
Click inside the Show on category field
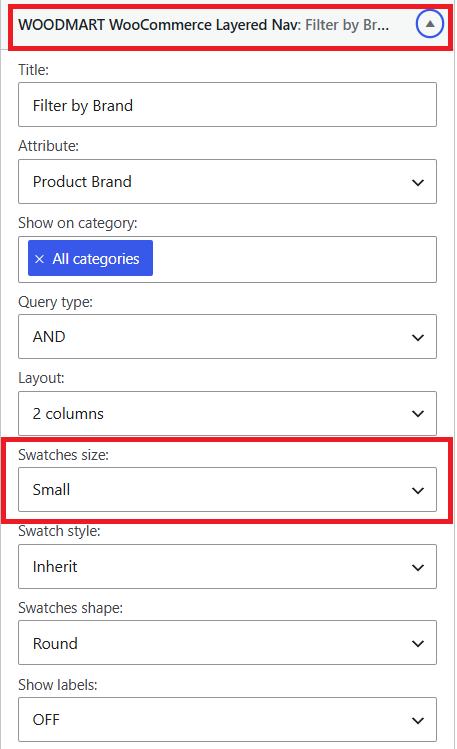pyautogui.click(x=227, y=259)
